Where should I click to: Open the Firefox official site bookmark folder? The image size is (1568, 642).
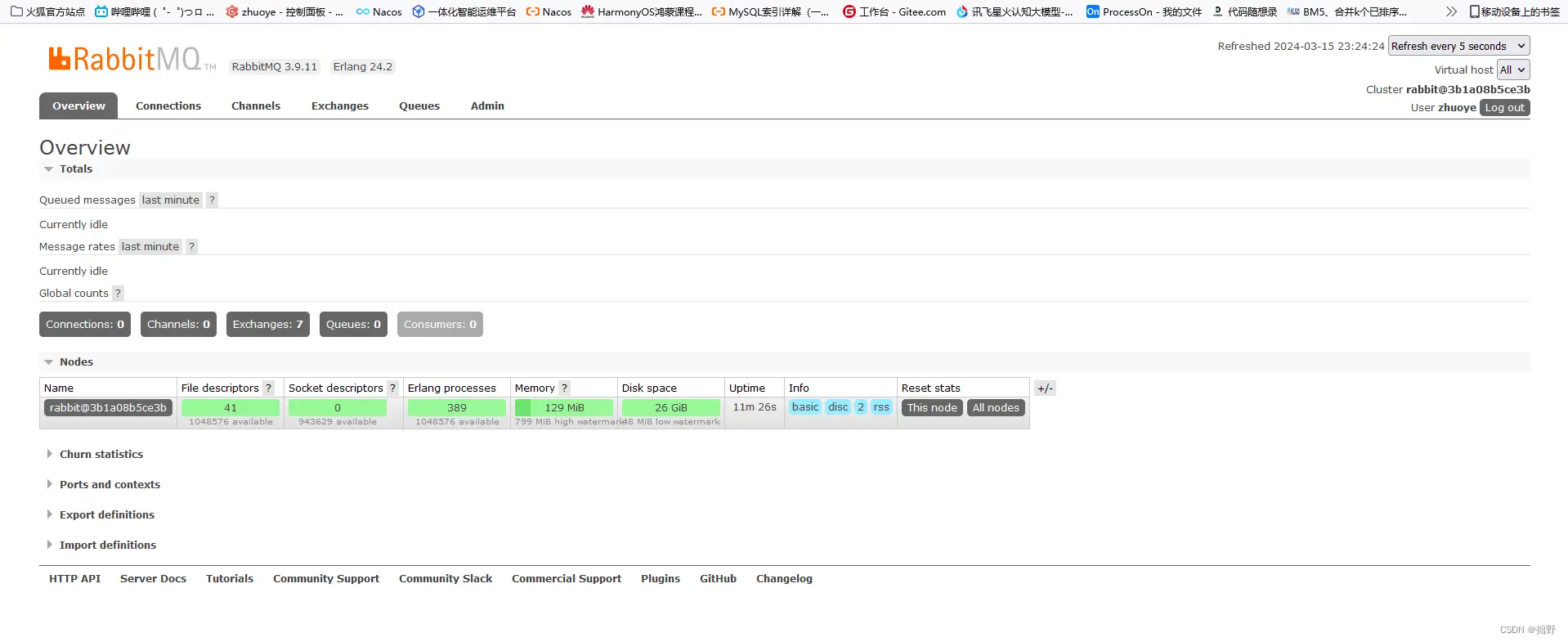point(47,11)
